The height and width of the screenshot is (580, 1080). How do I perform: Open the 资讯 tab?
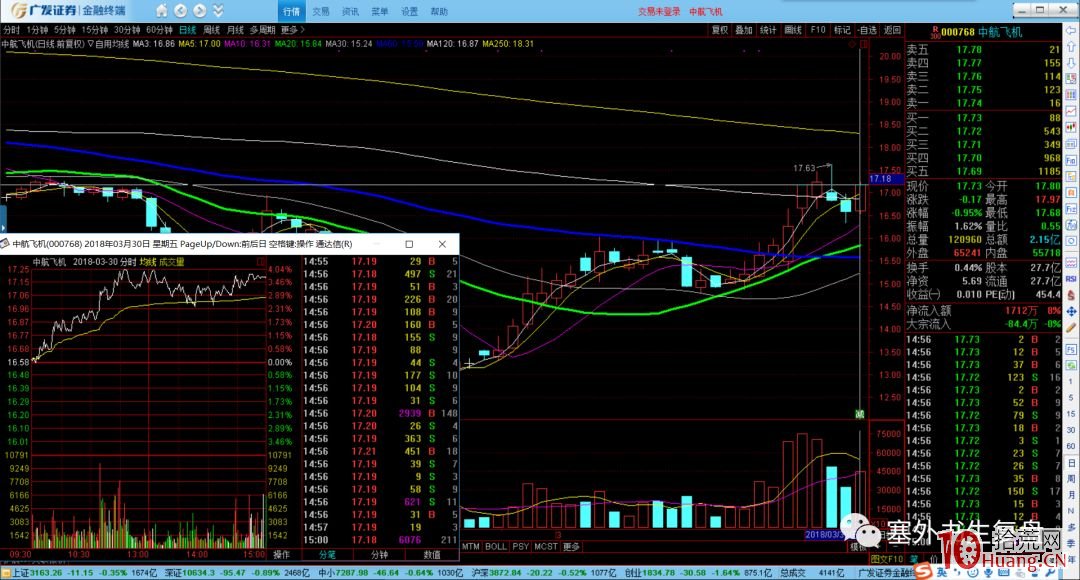coord(351,12)
